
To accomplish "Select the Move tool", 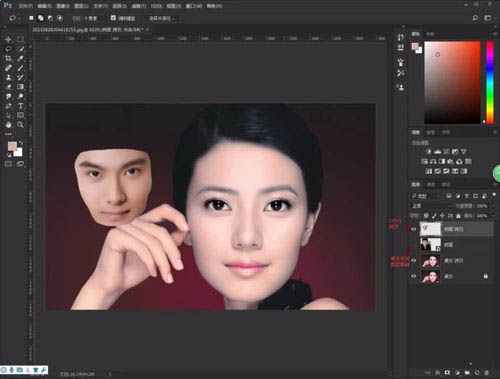I will [8, 39].
